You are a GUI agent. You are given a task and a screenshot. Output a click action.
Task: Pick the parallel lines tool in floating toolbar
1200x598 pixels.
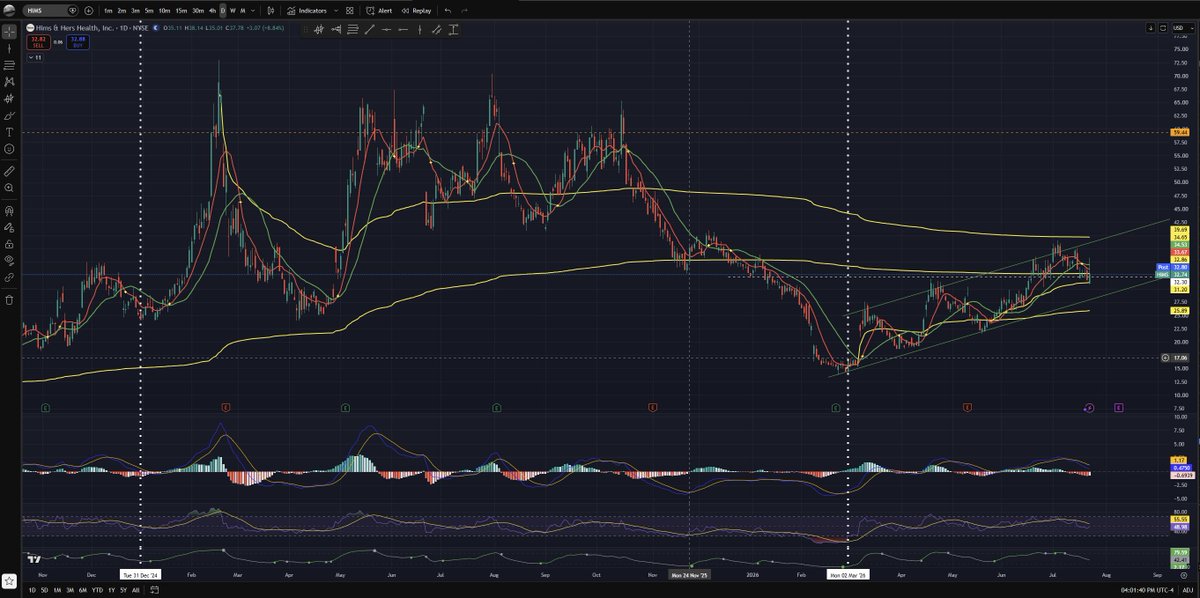[x=353, y=30]
